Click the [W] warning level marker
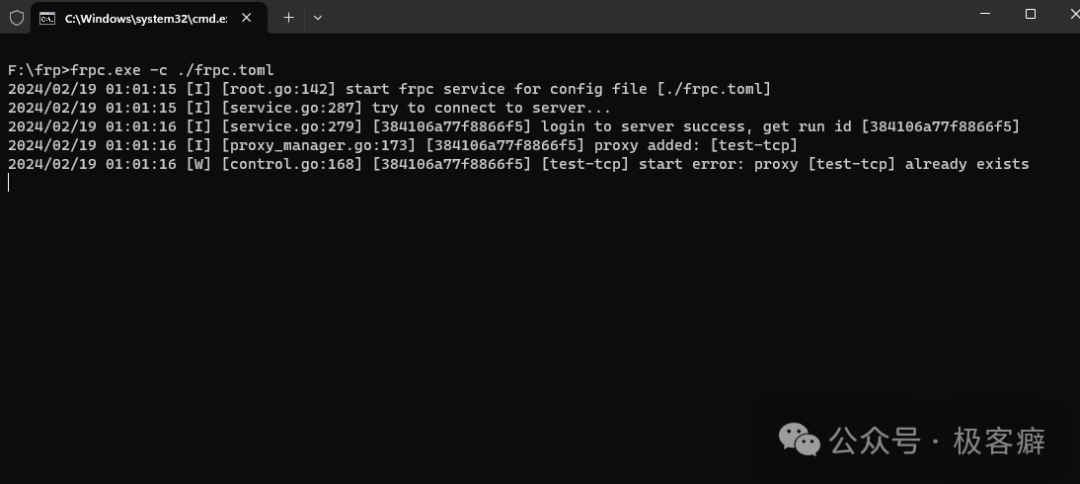Image resolution: width=1080 pixels, height=484 pixels. [199, 164]
